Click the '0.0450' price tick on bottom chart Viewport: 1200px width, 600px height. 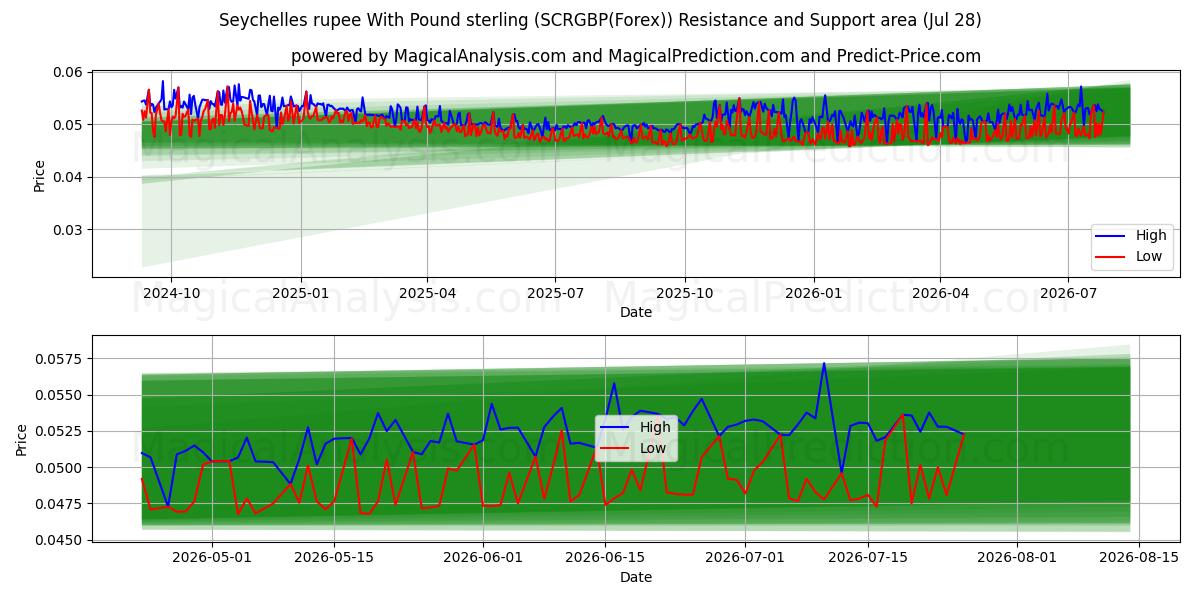pos(61,540)
